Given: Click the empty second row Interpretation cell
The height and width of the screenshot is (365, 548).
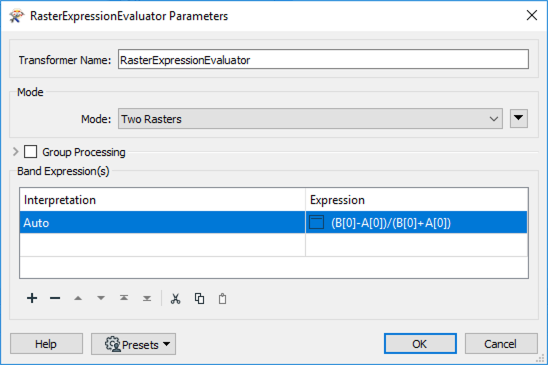Looking at the screenshot, I should tap(163, 245).
